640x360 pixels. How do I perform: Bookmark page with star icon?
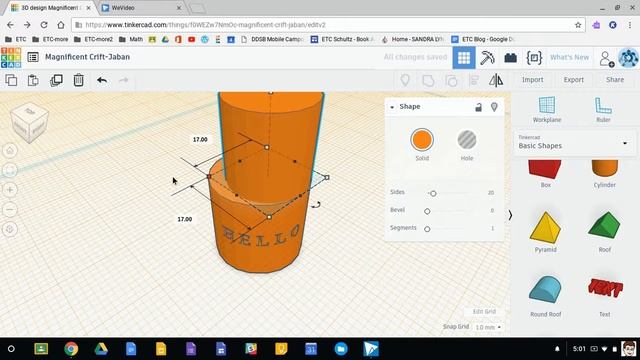coord(578,25)
